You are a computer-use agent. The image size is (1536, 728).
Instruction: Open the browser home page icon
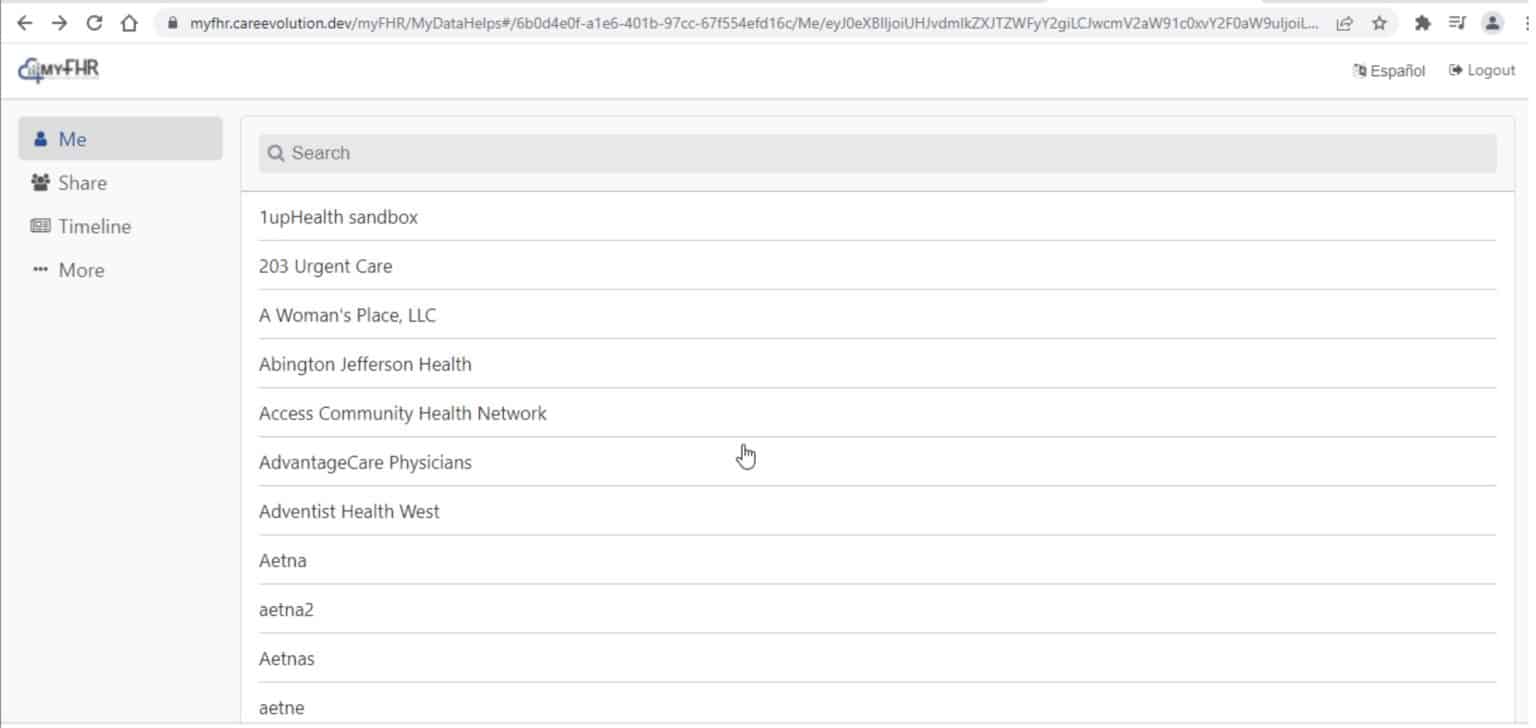[x=129, y=23]
